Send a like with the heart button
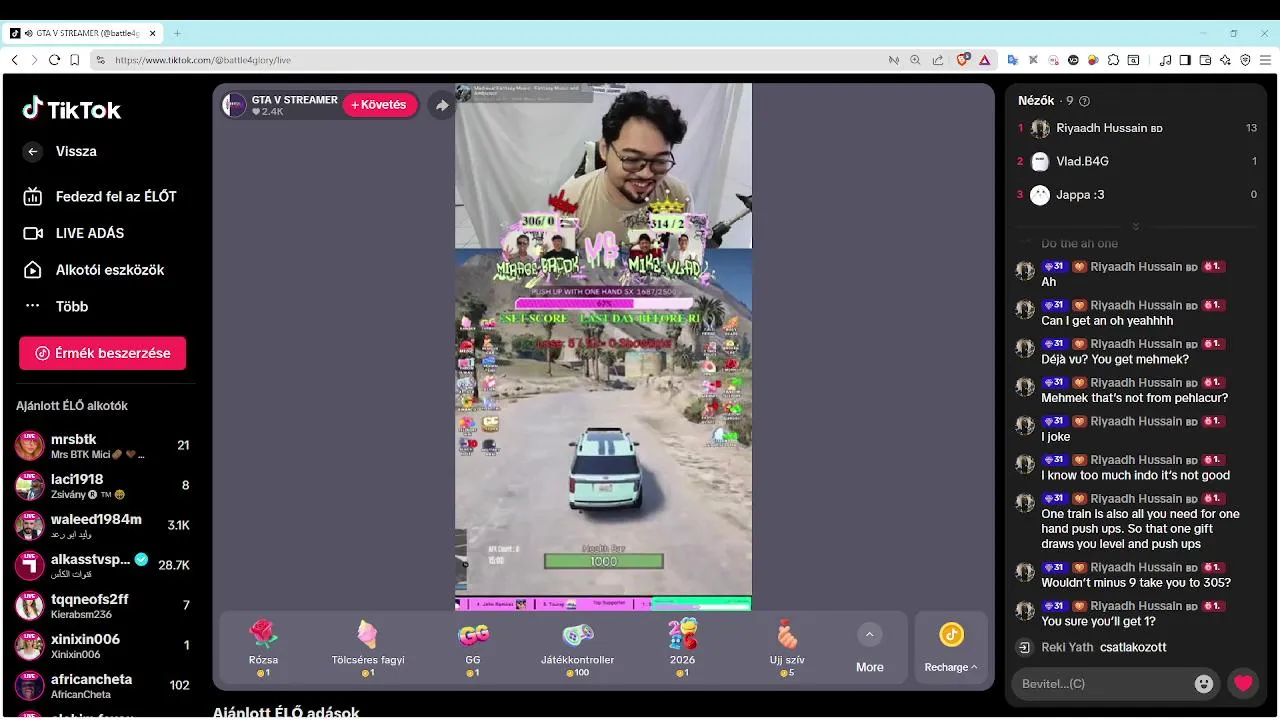Screen dimensions: 1280x720 coord(1243,684)
